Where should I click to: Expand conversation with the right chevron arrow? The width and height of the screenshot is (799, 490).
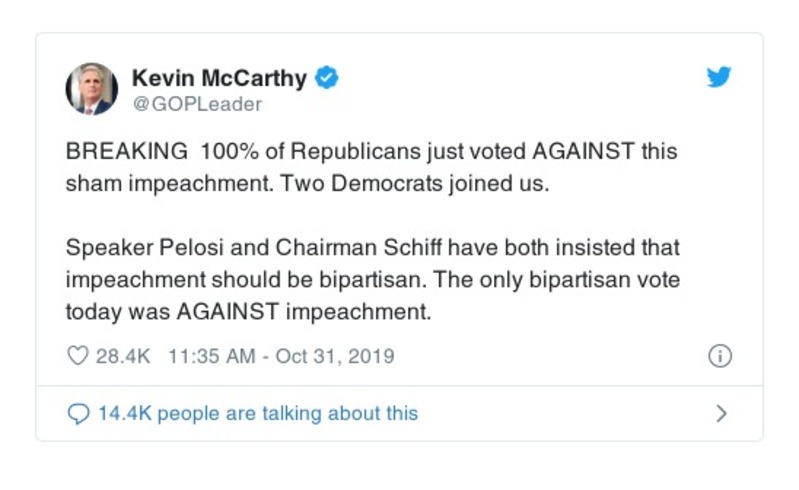pos(722,413)
